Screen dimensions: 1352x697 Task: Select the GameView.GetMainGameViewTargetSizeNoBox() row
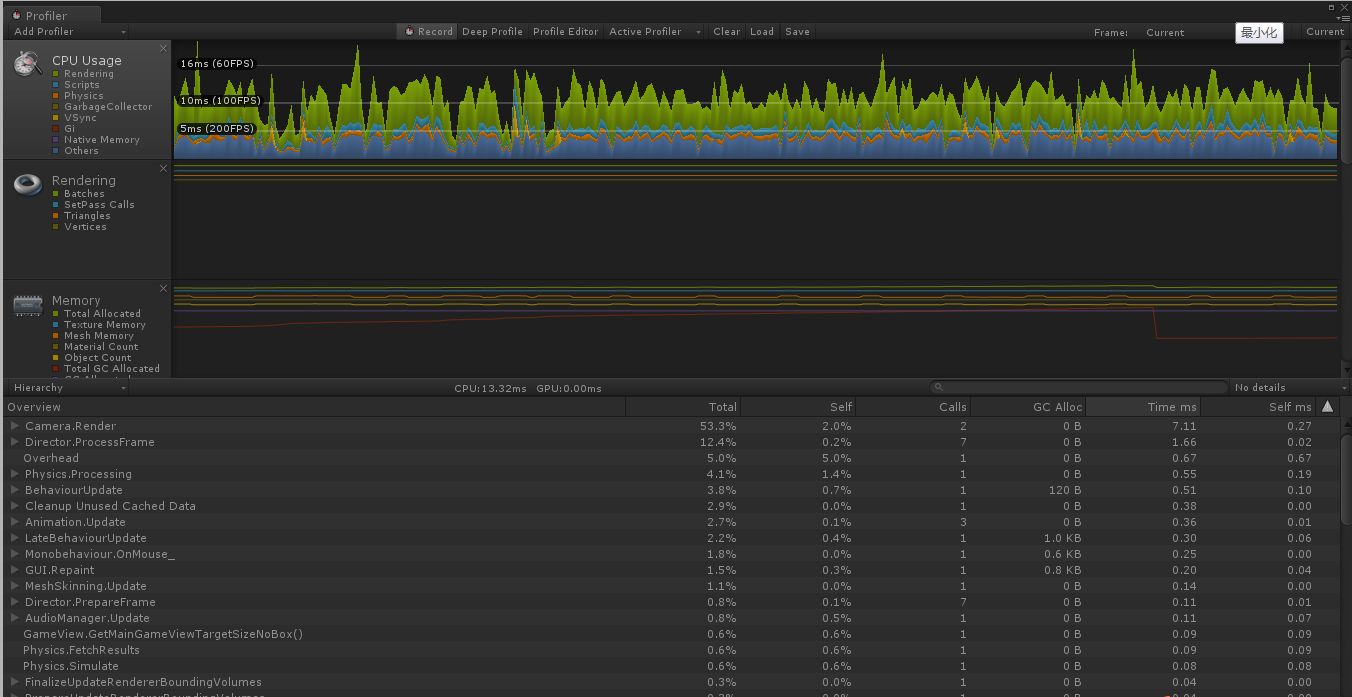(x=670, y=634)
